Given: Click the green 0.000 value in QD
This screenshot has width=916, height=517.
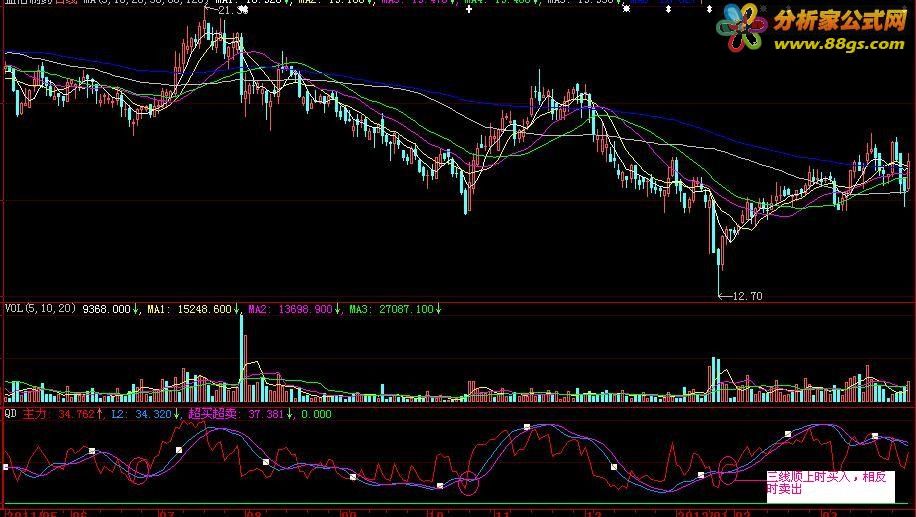Looking at the screenshot, I should pyautogui.click(x=316, y=414).
